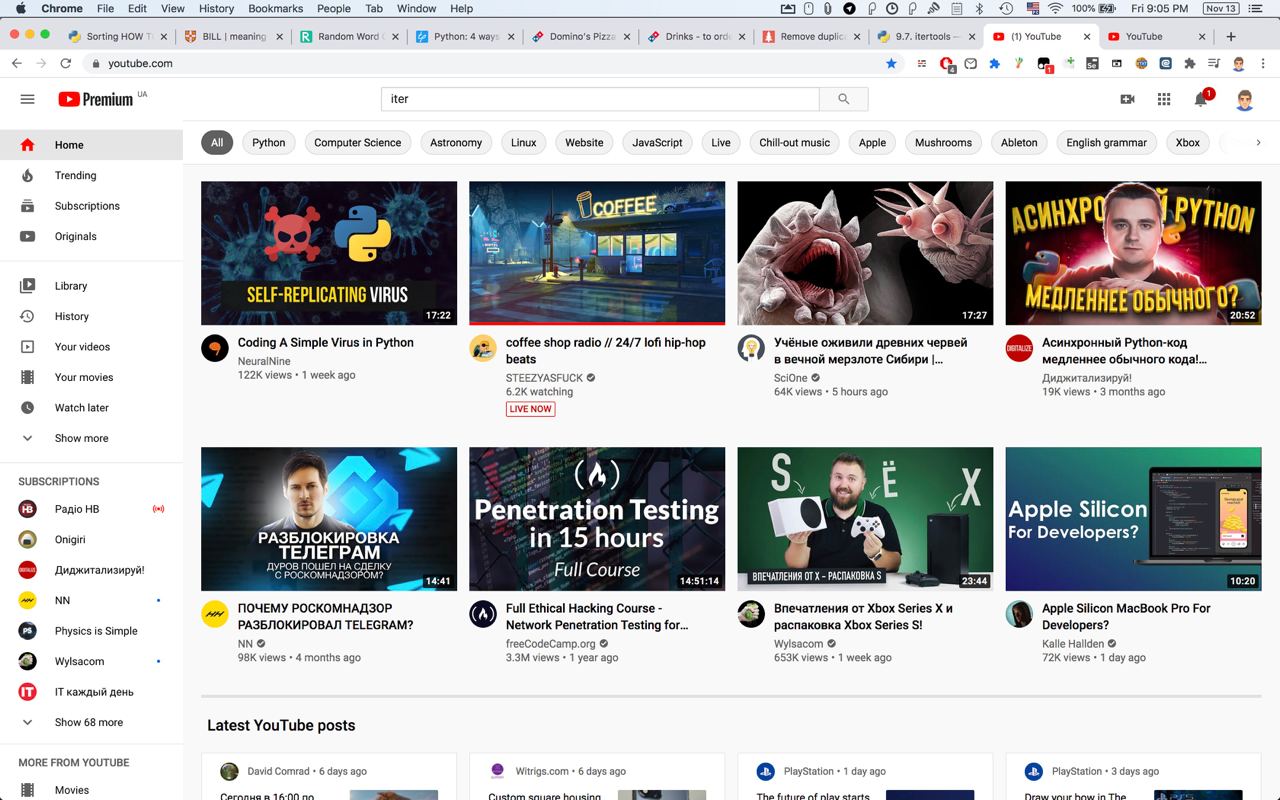Click the search magnifier button
This screenshot has height=800, width=1280.
[x=844, y=99]
